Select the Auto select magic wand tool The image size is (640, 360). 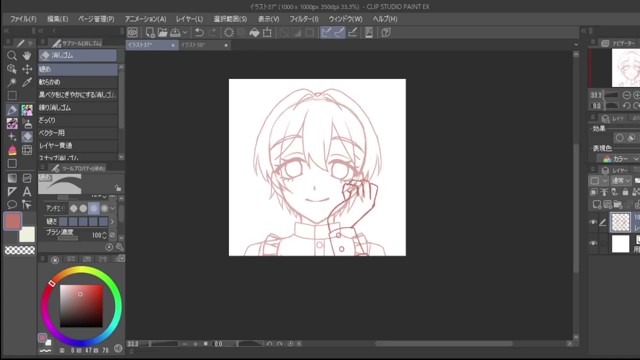(12, 82)
